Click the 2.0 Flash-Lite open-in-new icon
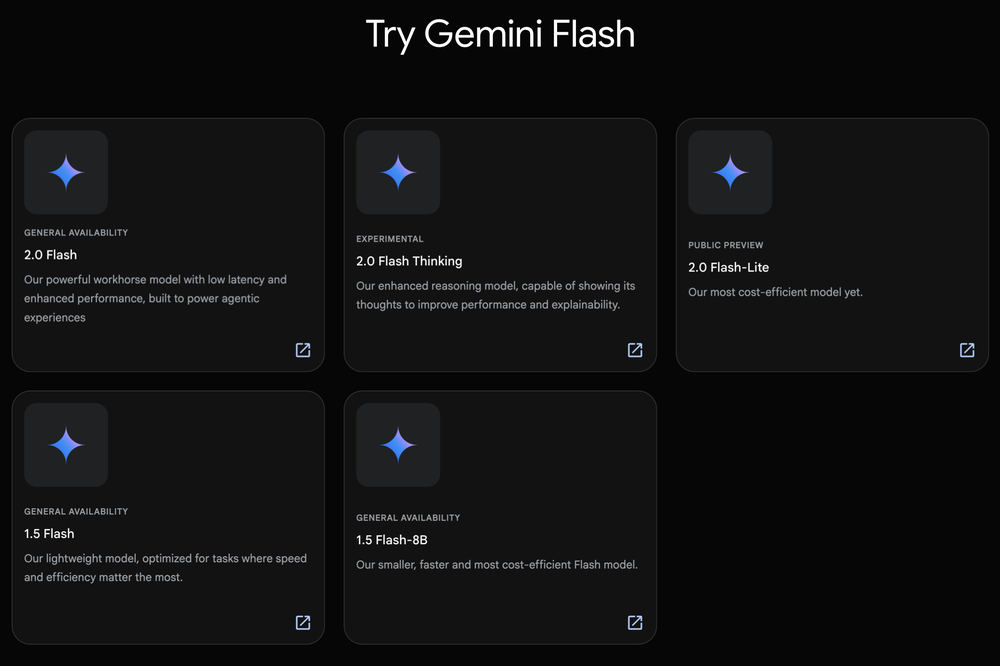 coord(967,350)
